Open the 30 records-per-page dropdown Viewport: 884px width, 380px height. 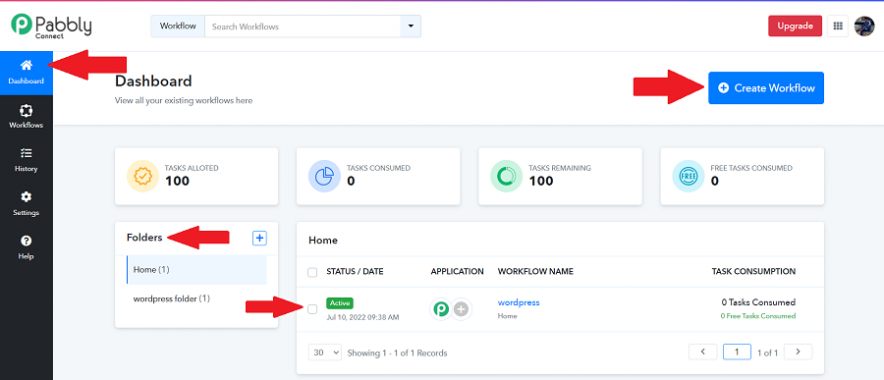(x=325, y=352)
